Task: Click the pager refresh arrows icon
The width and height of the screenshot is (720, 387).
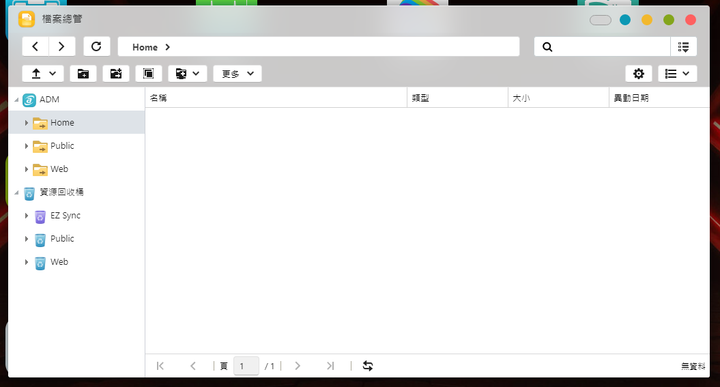Action: [368, 366]
